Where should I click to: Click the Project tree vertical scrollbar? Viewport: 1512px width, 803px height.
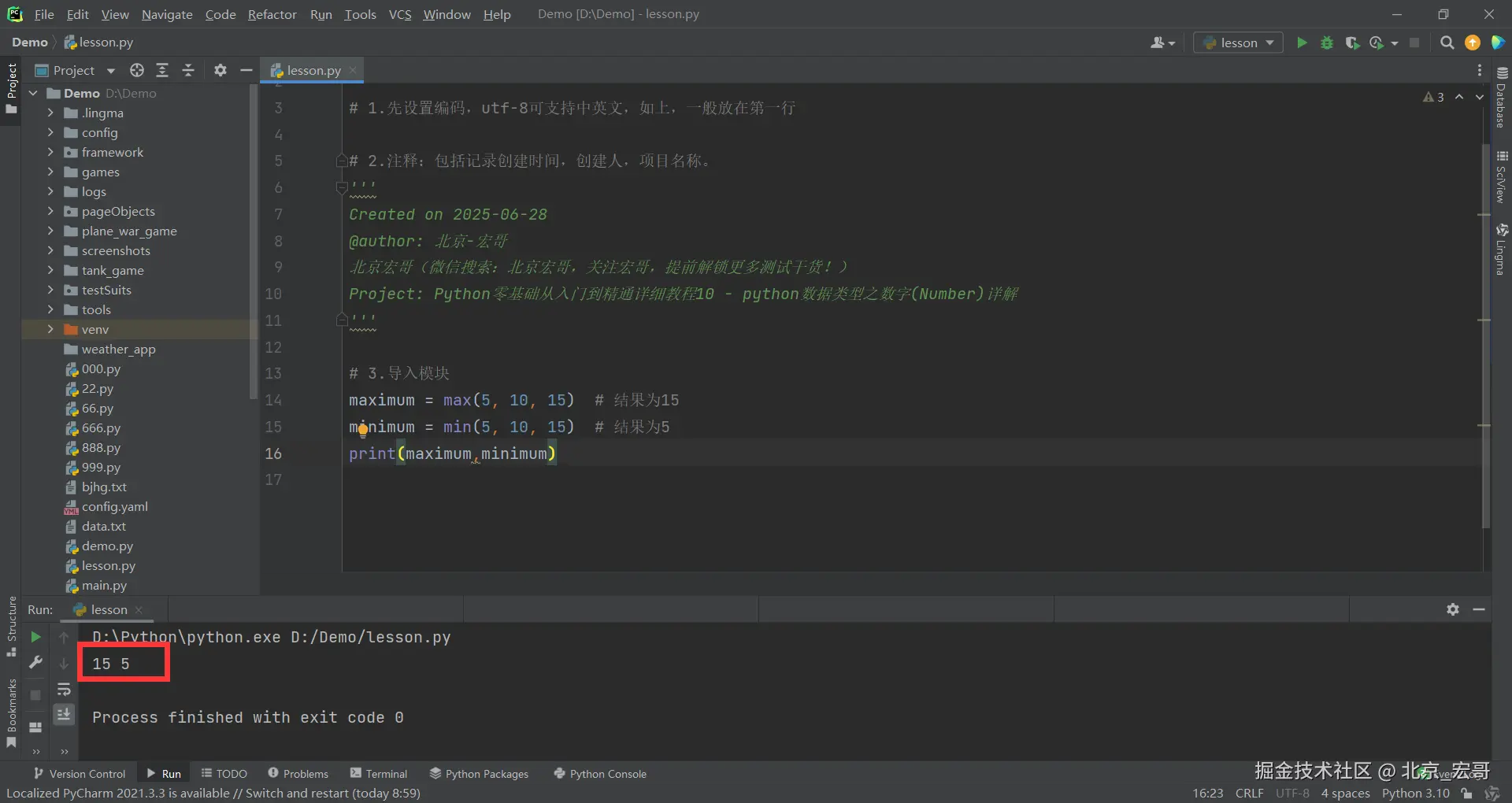click(254, 242)
